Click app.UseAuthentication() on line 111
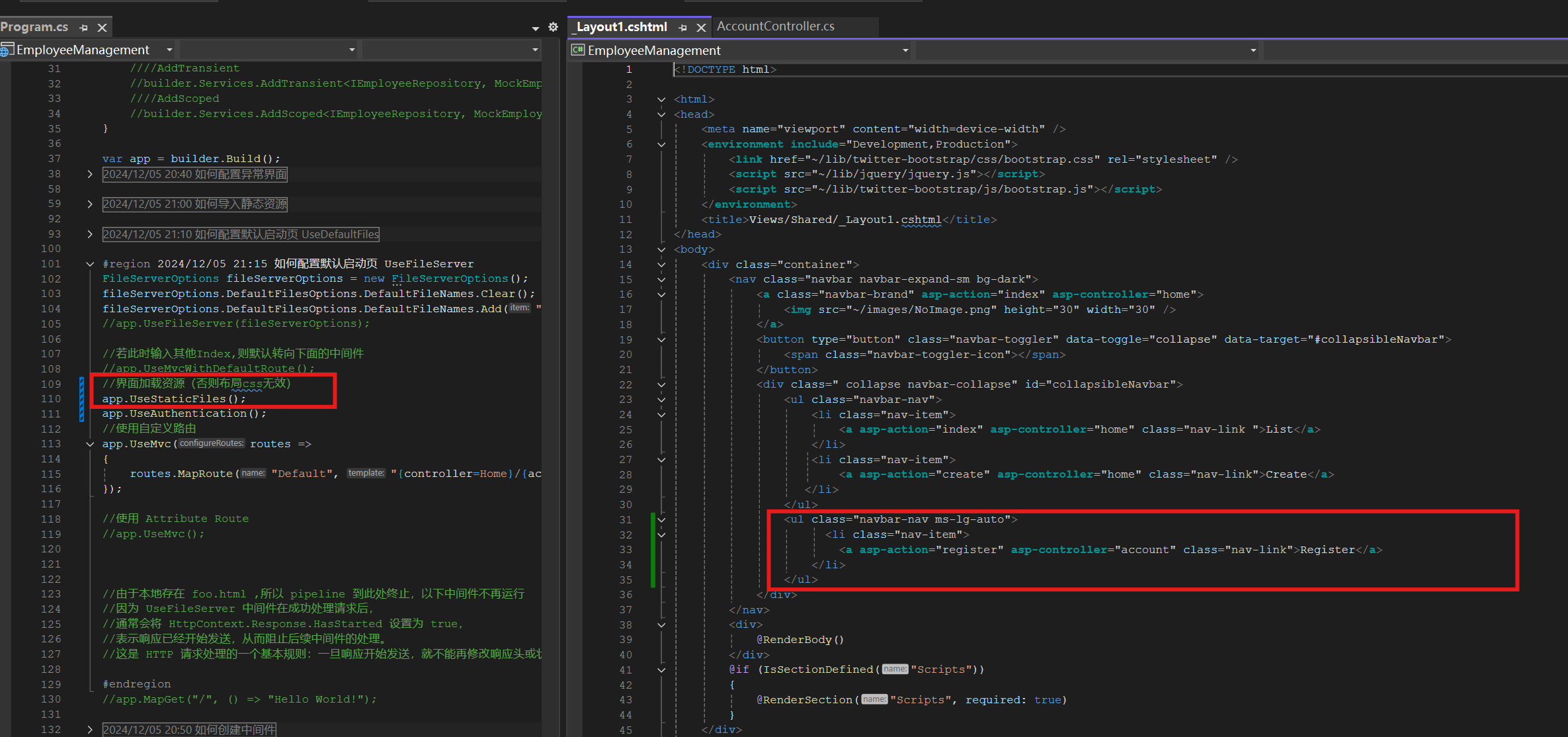Viewport: 1568px width, 737px height. click(184, 413)
